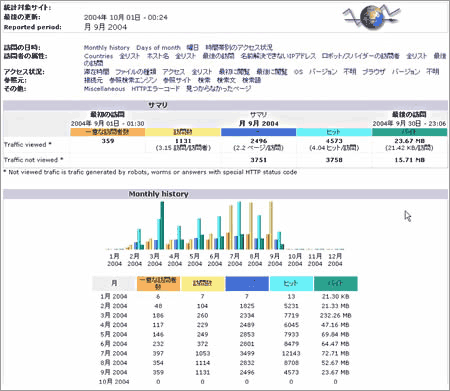450x391 pixels.
Task: Open the Monthly history link
Action: point(107,48)
